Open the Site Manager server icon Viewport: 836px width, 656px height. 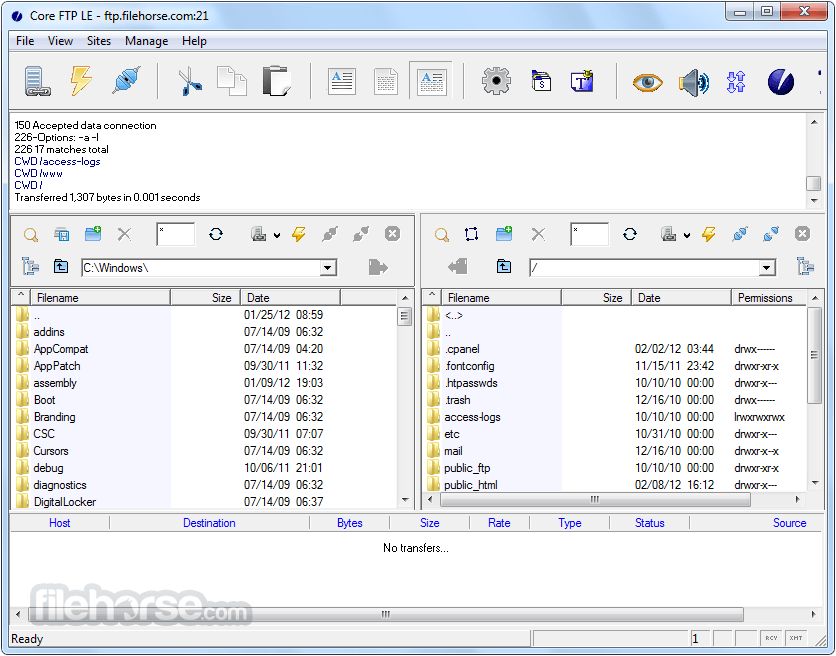pos(37,82)
